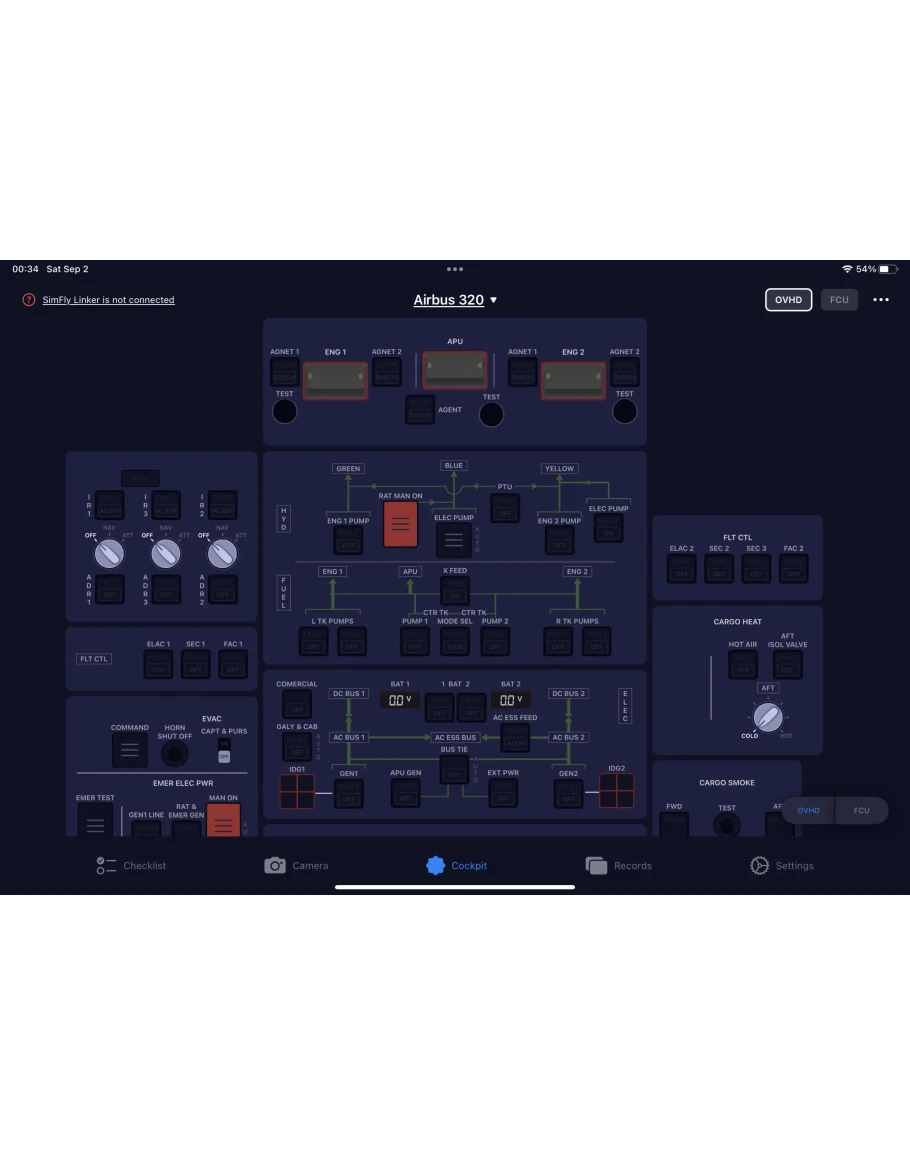
Task: Discharge ENG 1 AGNET 1 squib
Action: tap(284, 372)
